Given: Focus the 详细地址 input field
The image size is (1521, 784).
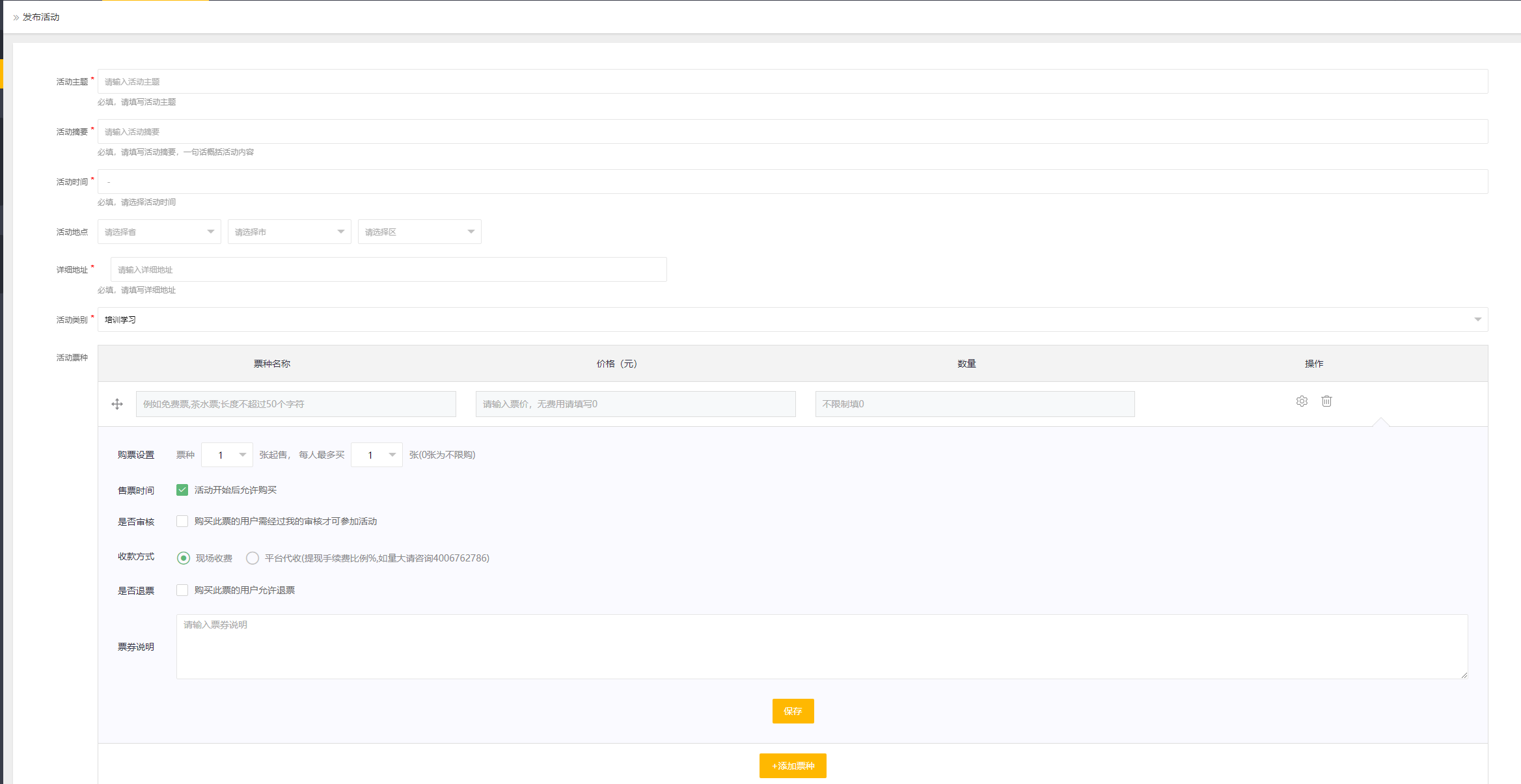Looking at the screenshot, I should point(389,269).
